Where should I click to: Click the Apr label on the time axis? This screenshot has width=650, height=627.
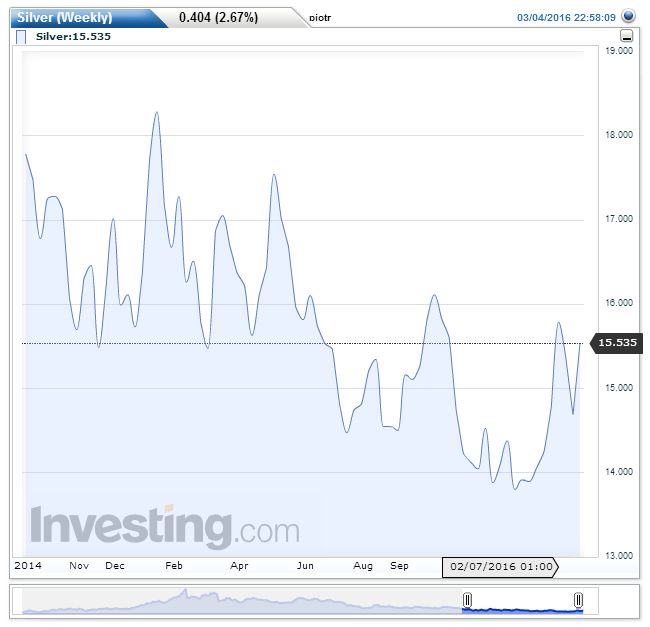point(239,566)
